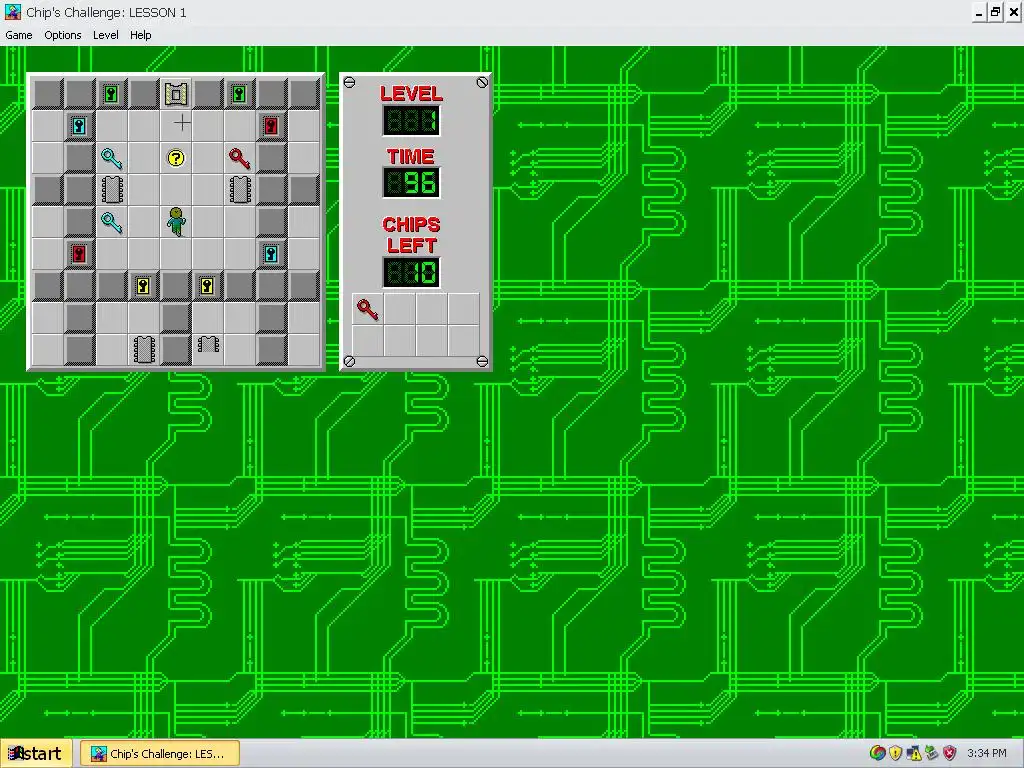Minimize the Chip's Challenge window
The image size is (1024, 768).
point(979,12)
